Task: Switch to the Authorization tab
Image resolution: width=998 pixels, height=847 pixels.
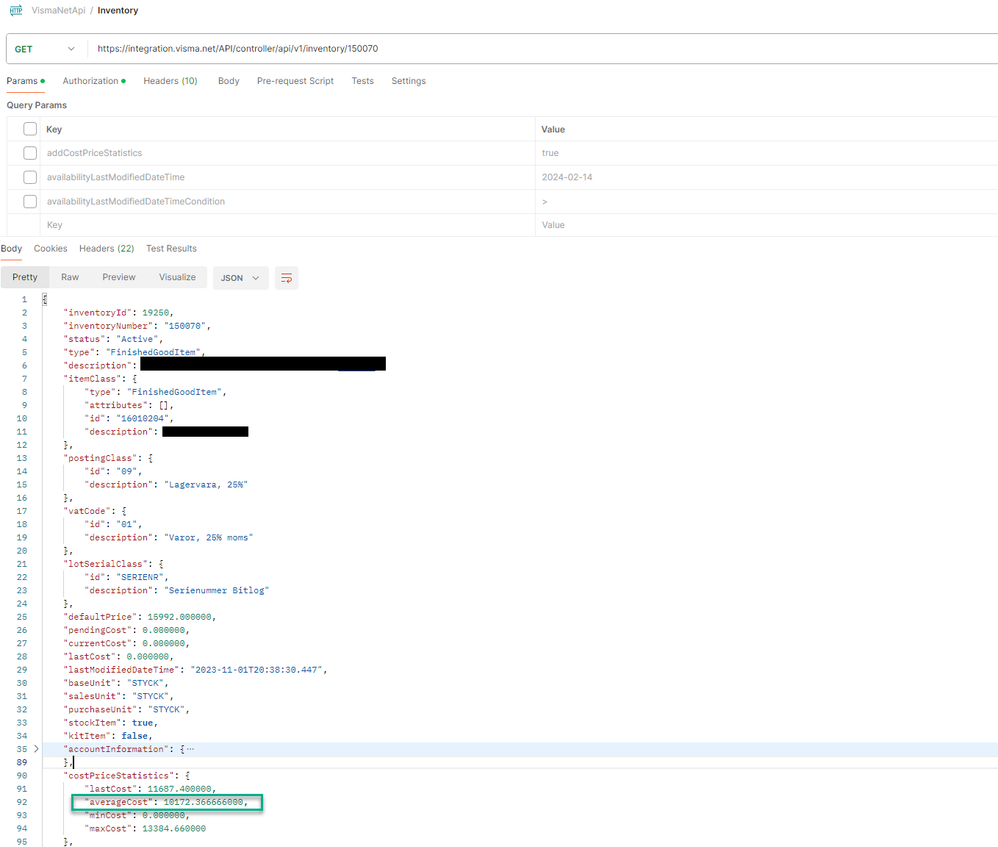Action: (x=94, y=81)
